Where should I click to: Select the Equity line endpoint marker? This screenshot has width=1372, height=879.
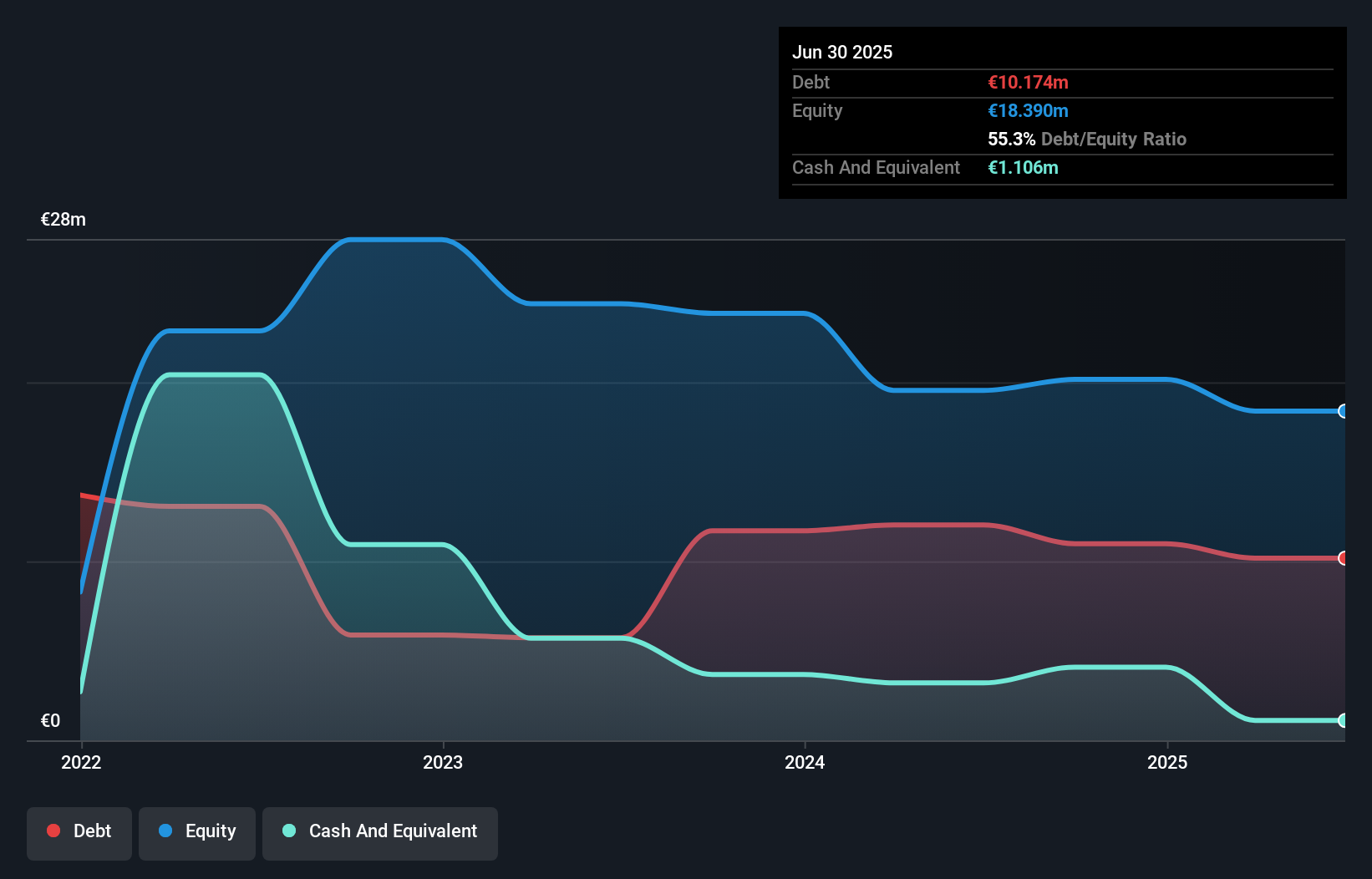pos(1343,411)
